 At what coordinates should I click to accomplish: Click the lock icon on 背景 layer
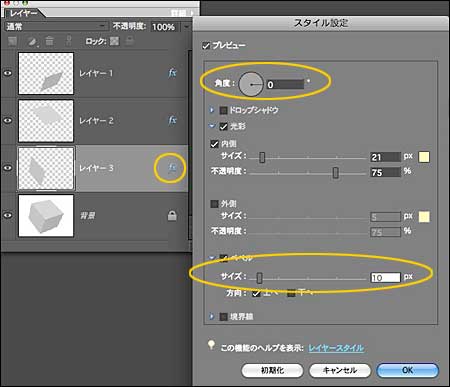click(x=172, y=216)
